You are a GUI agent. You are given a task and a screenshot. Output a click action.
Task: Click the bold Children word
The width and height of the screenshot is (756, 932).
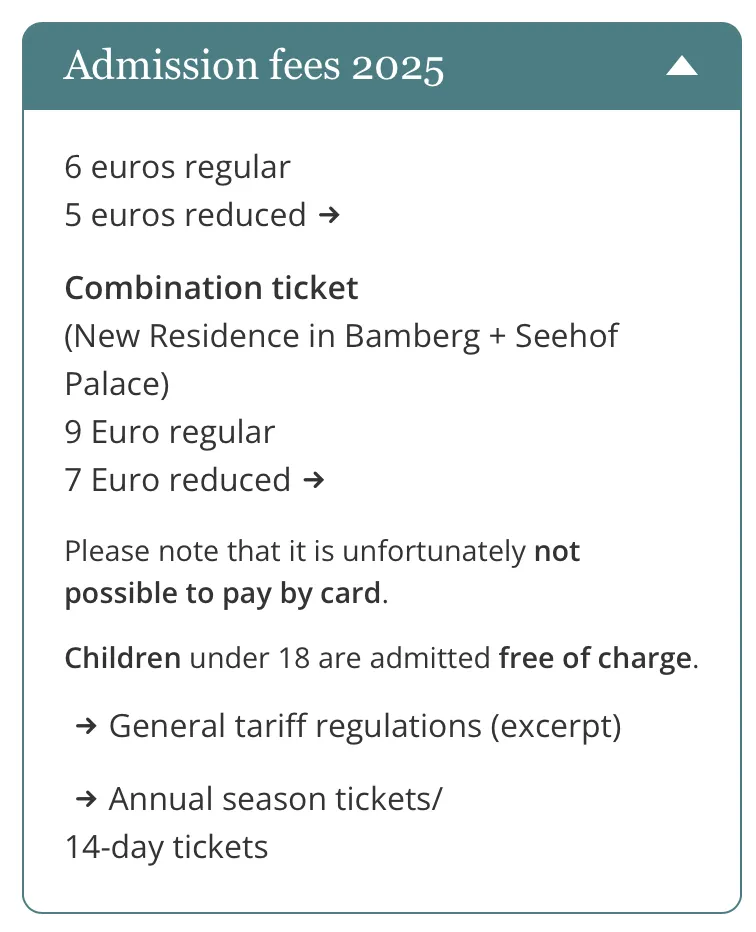pos(123,658)
